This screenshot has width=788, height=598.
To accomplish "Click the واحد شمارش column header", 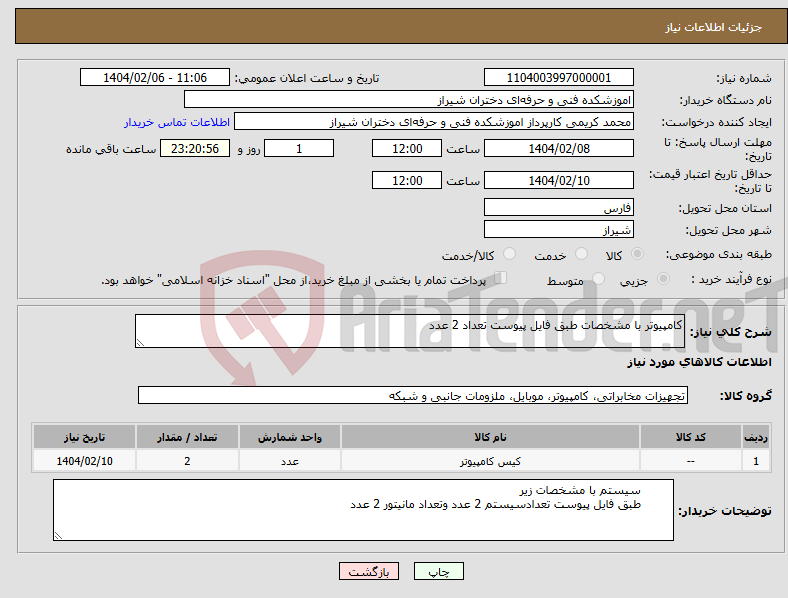I will tap(290, 437).
